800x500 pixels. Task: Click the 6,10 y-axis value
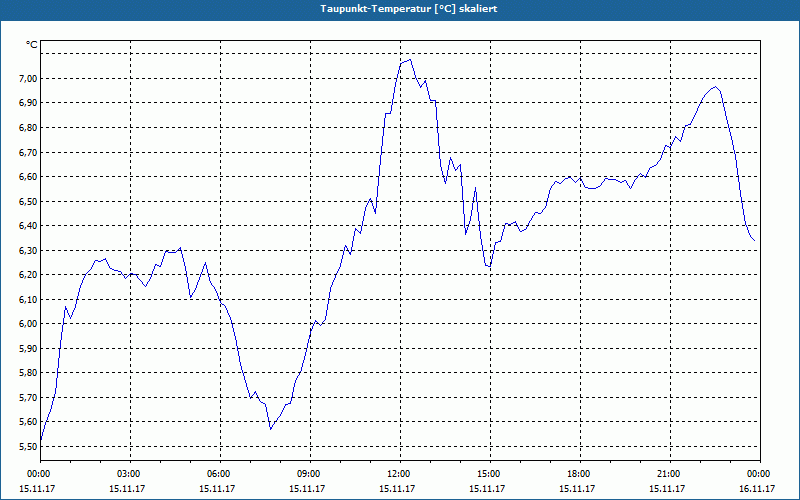click(x=28, y=299)
